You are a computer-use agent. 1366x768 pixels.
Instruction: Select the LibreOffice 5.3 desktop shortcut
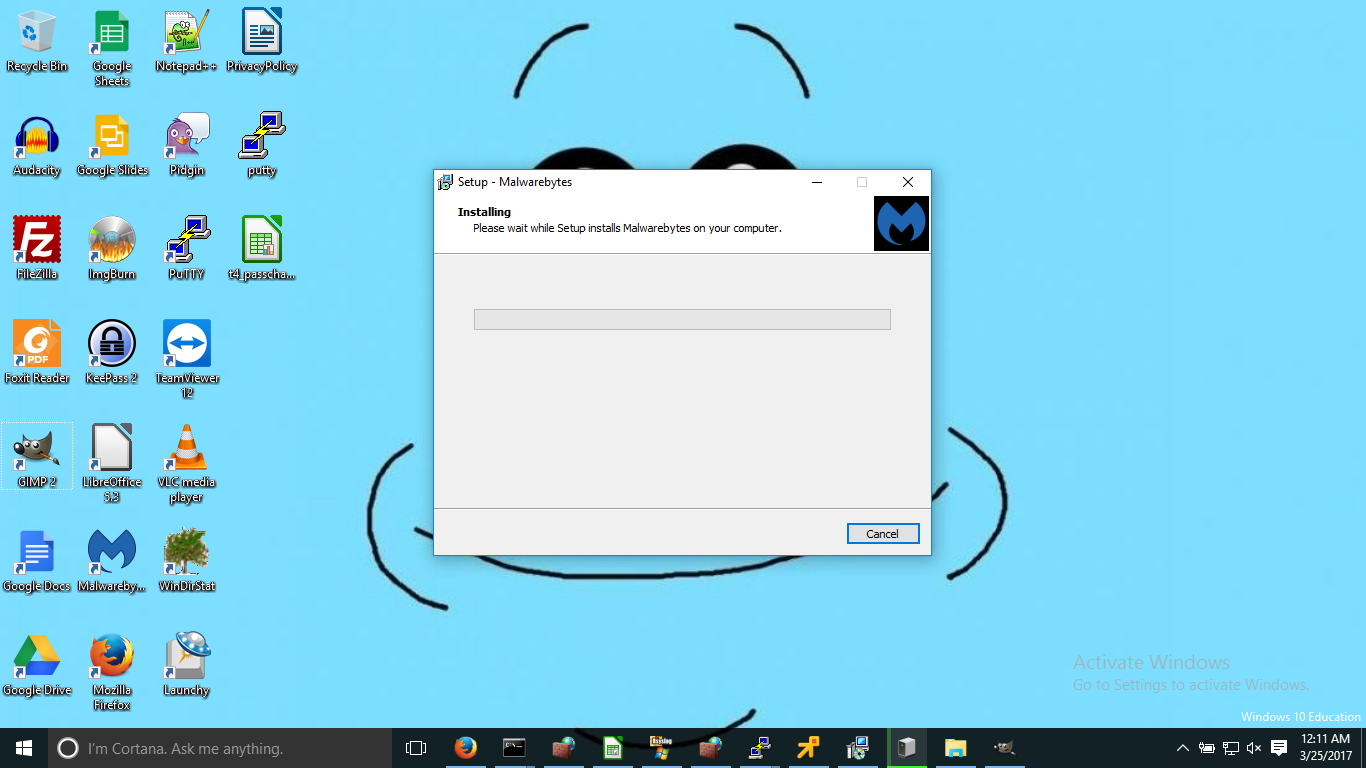tap(112, 463)
